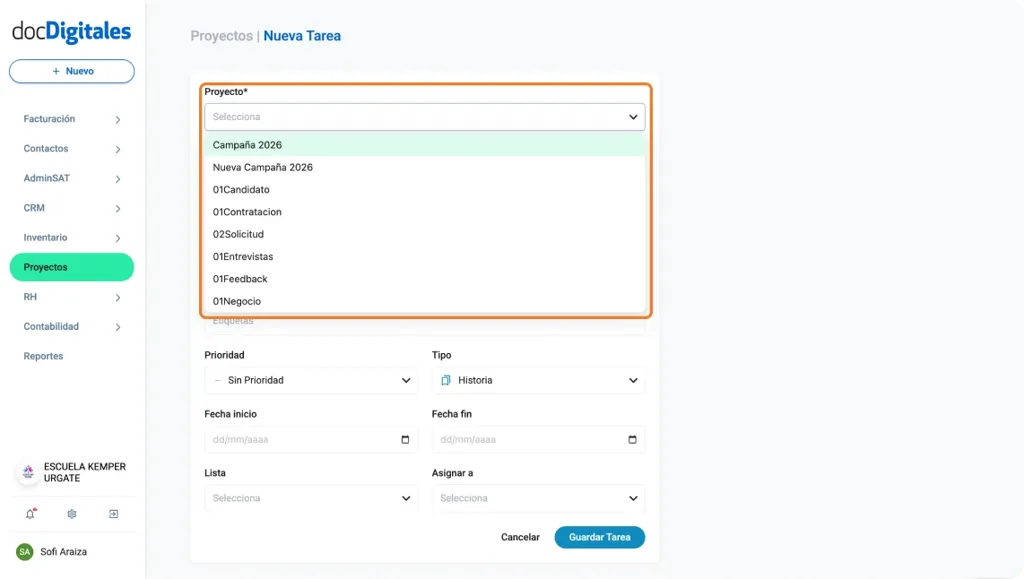Open the Lista dropdown

[311, 498]
